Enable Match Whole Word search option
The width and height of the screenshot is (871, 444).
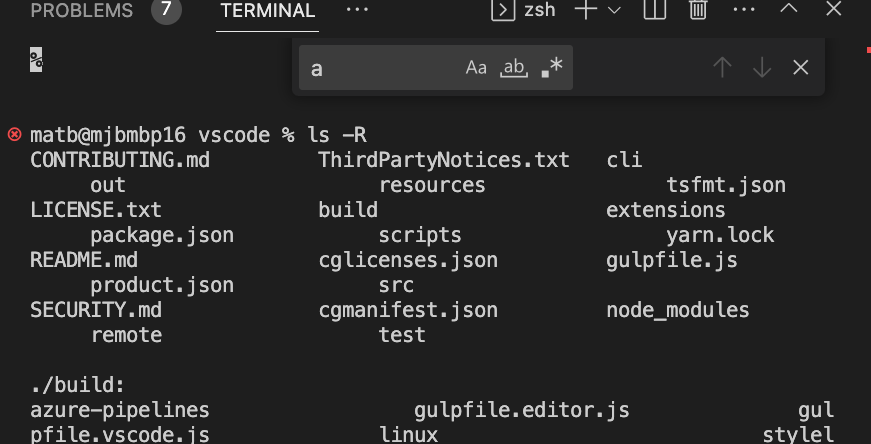[513, 68]
